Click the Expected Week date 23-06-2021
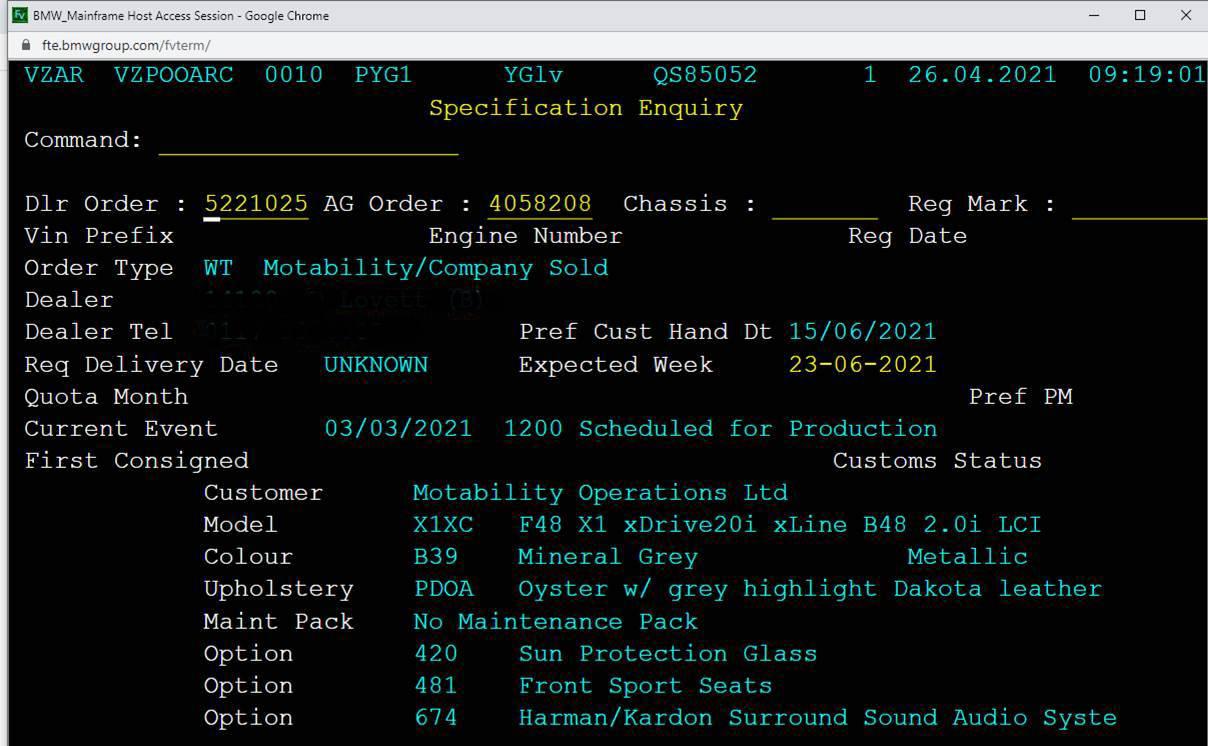 point(862,364)
